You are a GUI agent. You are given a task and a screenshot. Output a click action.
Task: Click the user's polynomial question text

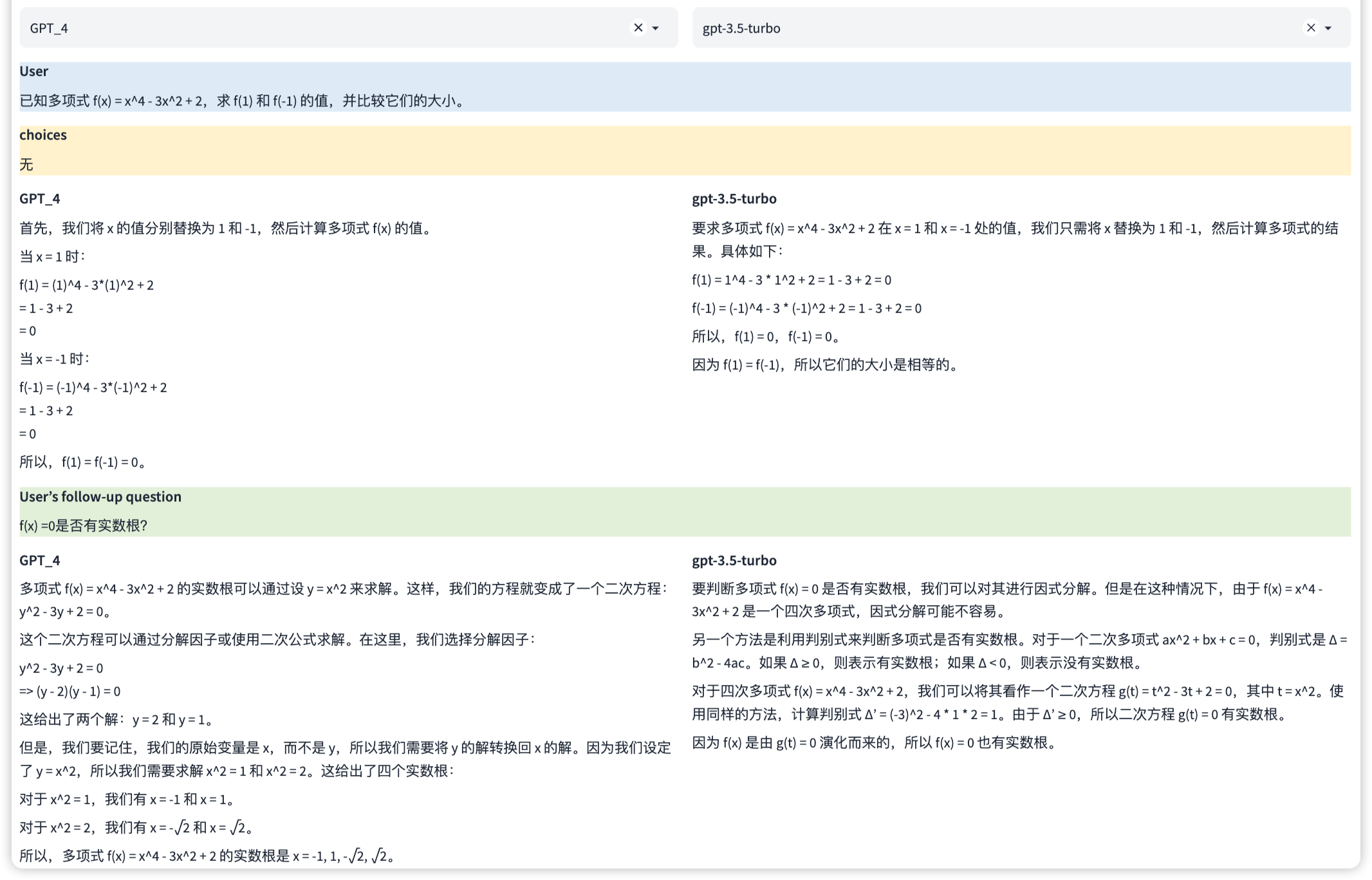(242, 101)
